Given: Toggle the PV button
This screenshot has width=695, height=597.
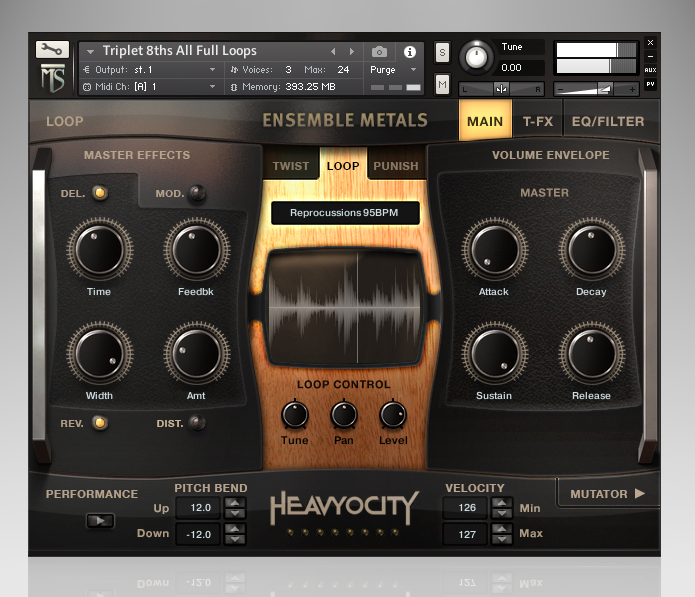Looking at the screenshot, I should coord(650,84).
